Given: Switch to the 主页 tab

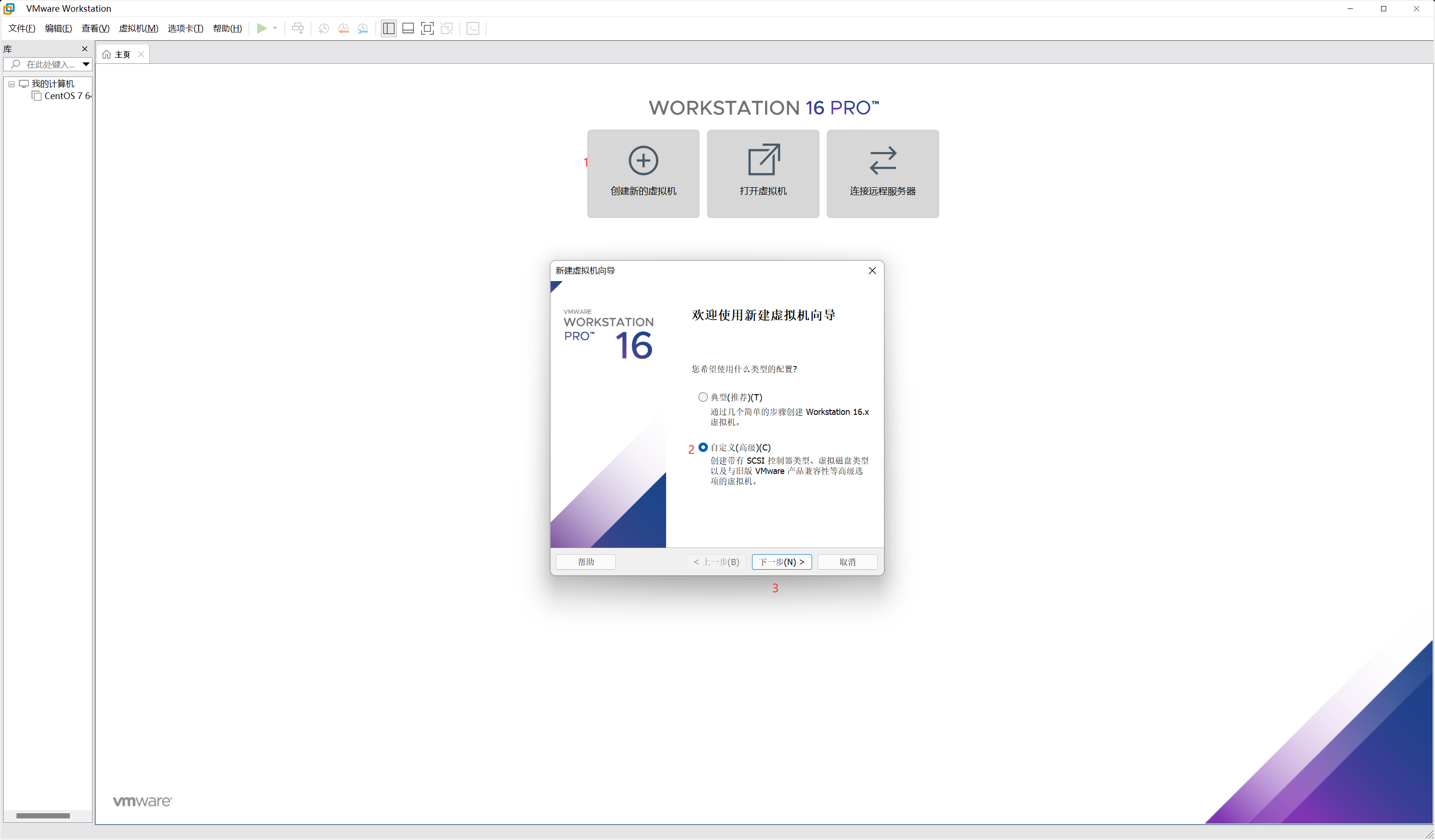Looking at the screenshot, I should pos(122,54).
